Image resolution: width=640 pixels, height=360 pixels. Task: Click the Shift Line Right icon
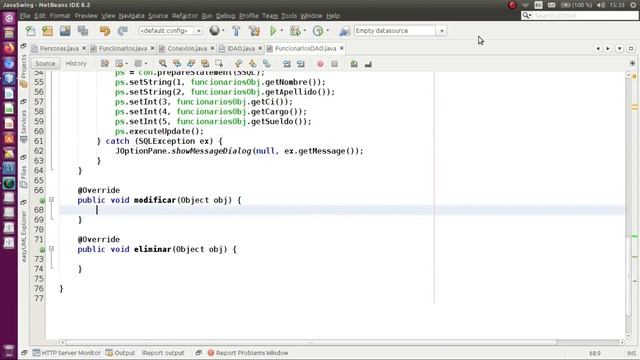tap(301, 64)
